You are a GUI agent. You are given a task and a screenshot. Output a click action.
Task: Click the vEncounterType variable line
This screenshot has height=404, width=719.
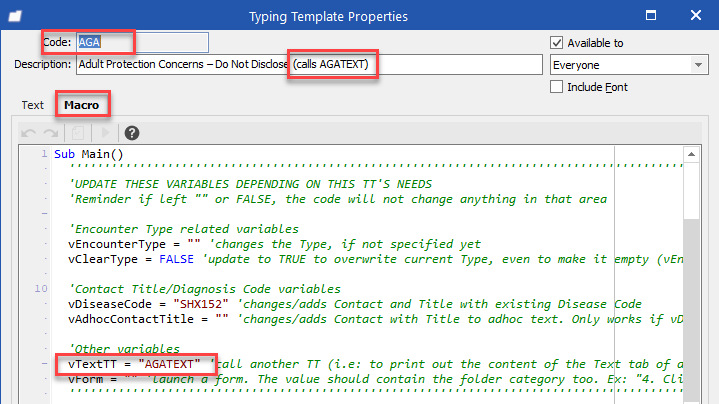[274, 244]
